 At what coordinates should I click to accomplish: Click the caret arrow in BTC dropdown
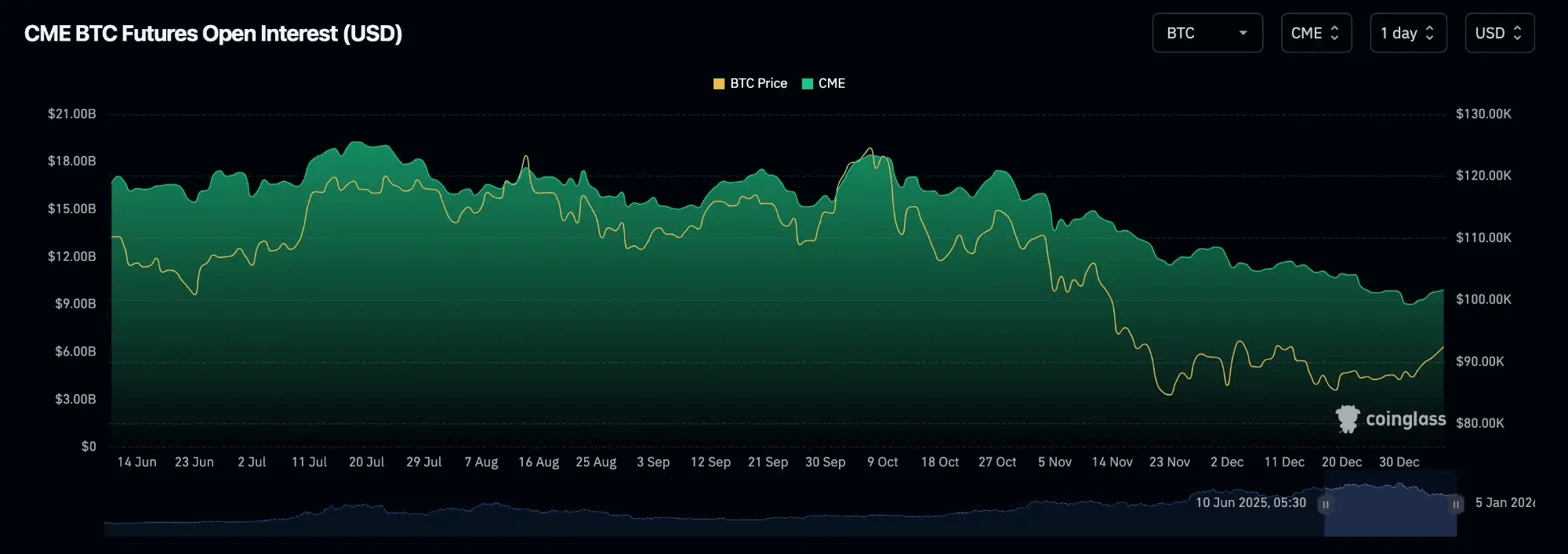coord(1243,33)
